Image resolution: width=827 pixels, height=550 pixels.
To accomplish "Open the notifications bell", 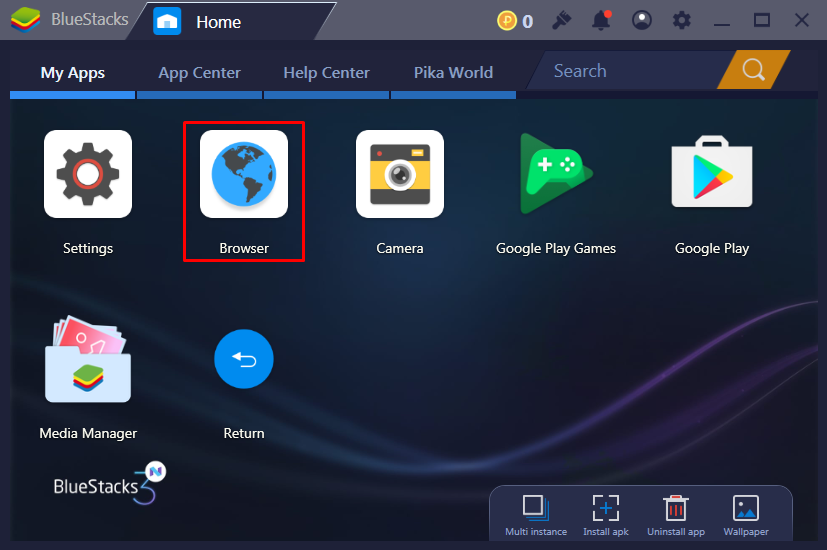I will (x=601, y=20).
